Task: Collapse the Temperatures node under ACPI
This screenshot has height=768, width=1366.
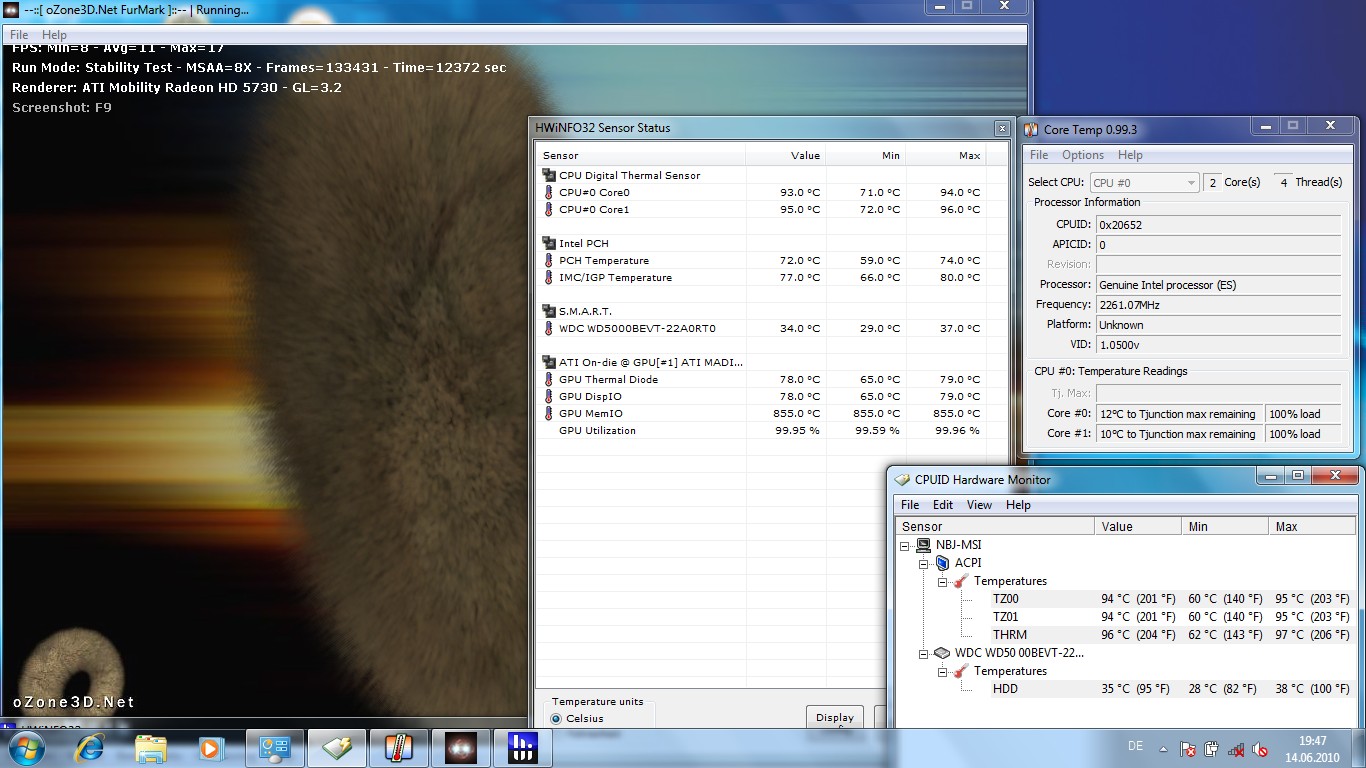Action: 942,582
